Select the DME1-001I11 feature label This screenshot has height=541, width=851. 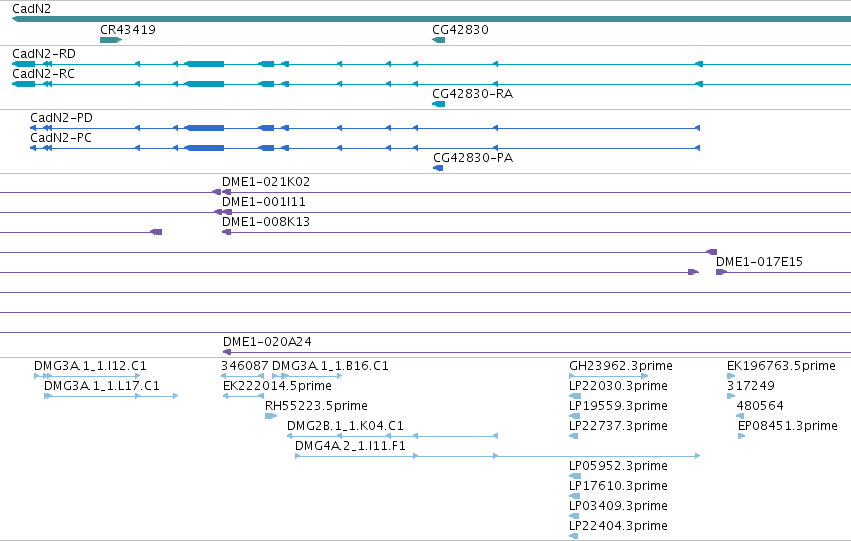264,201
